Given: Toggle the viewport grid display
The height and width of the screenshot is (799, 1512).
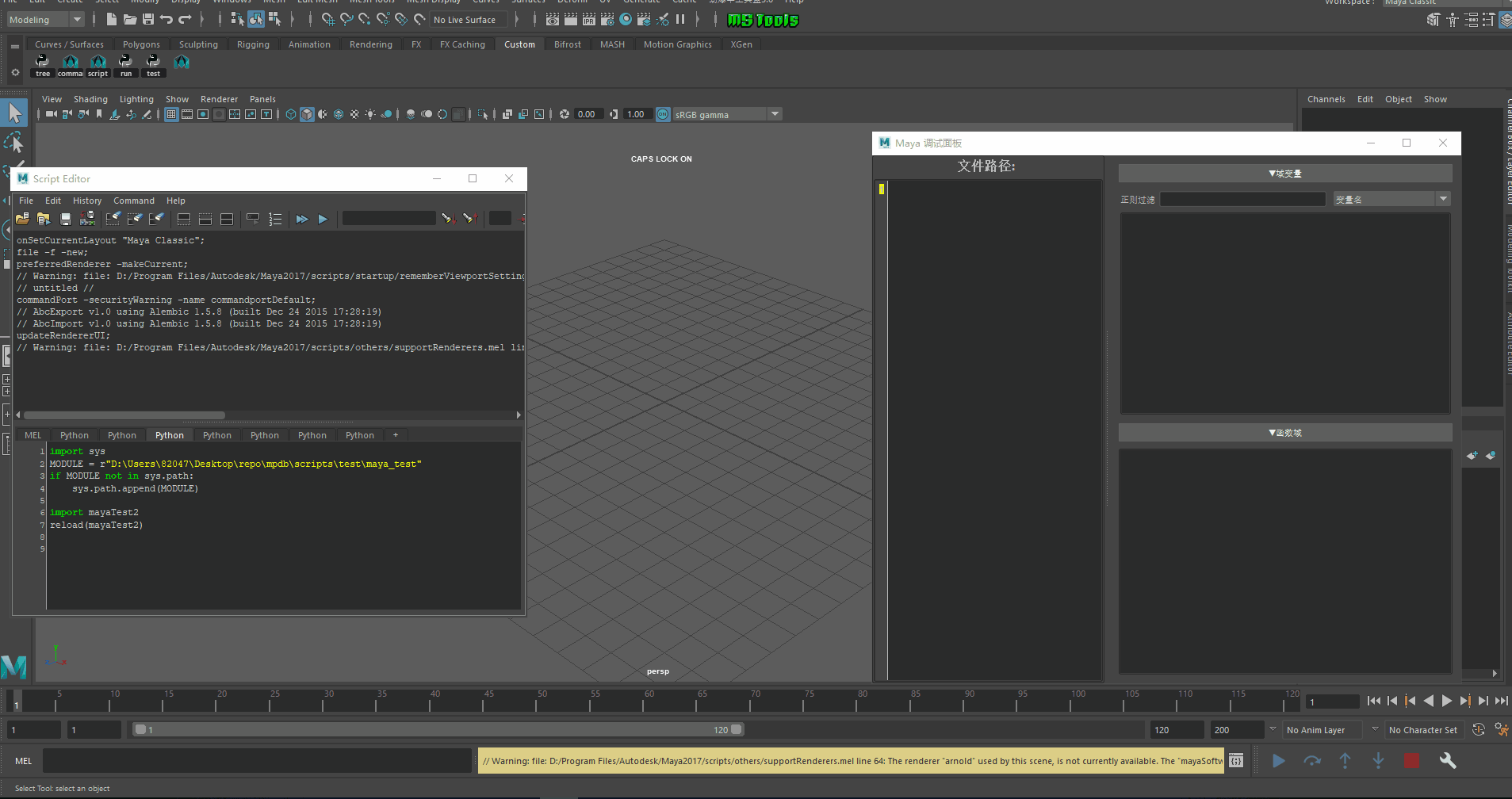Looking at the screenshot, I should click(171, 114).
